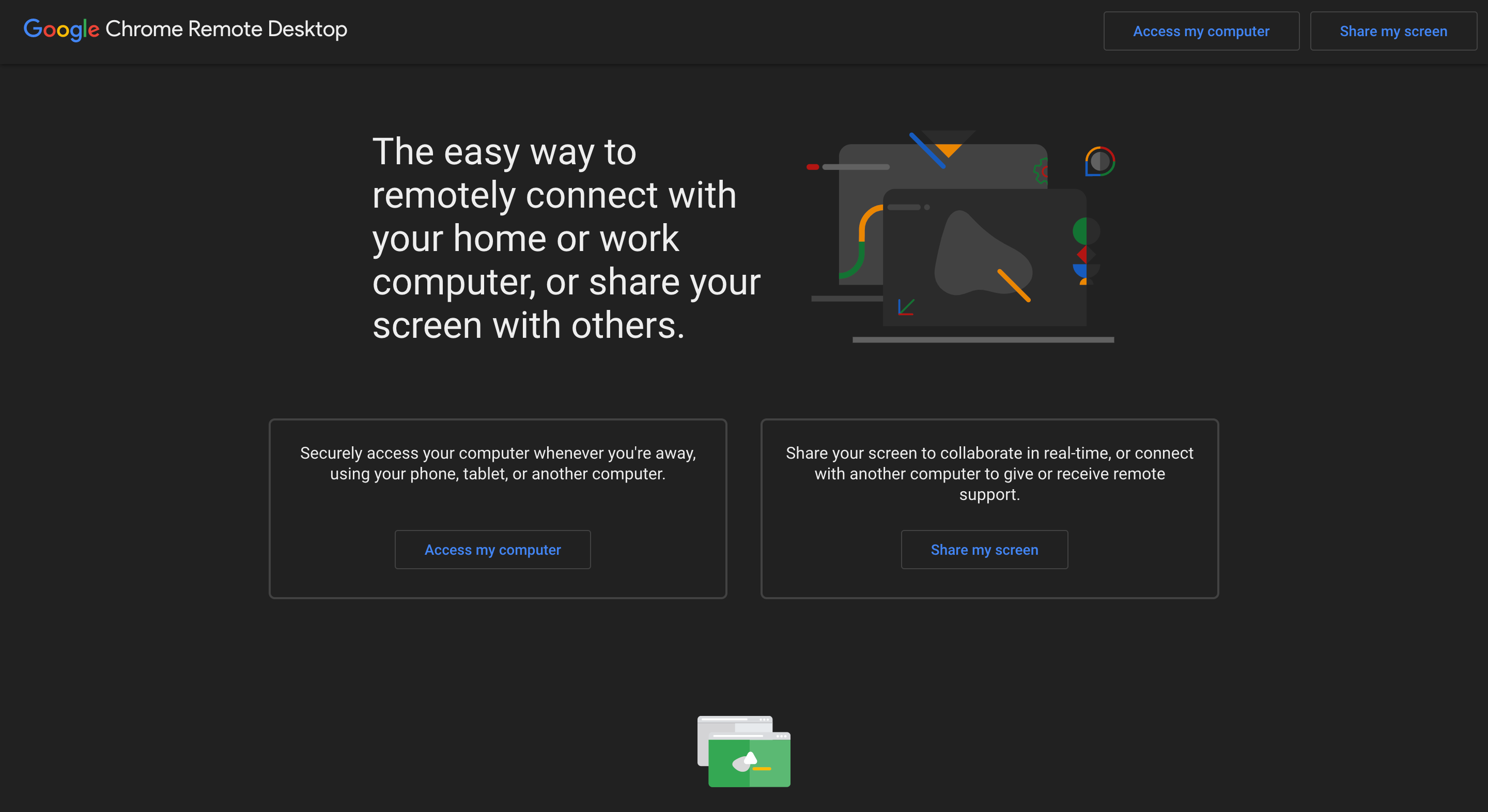This screenshot has height=812, width=1488.
Task: Click Share my screen button in card
Action: 984,549
